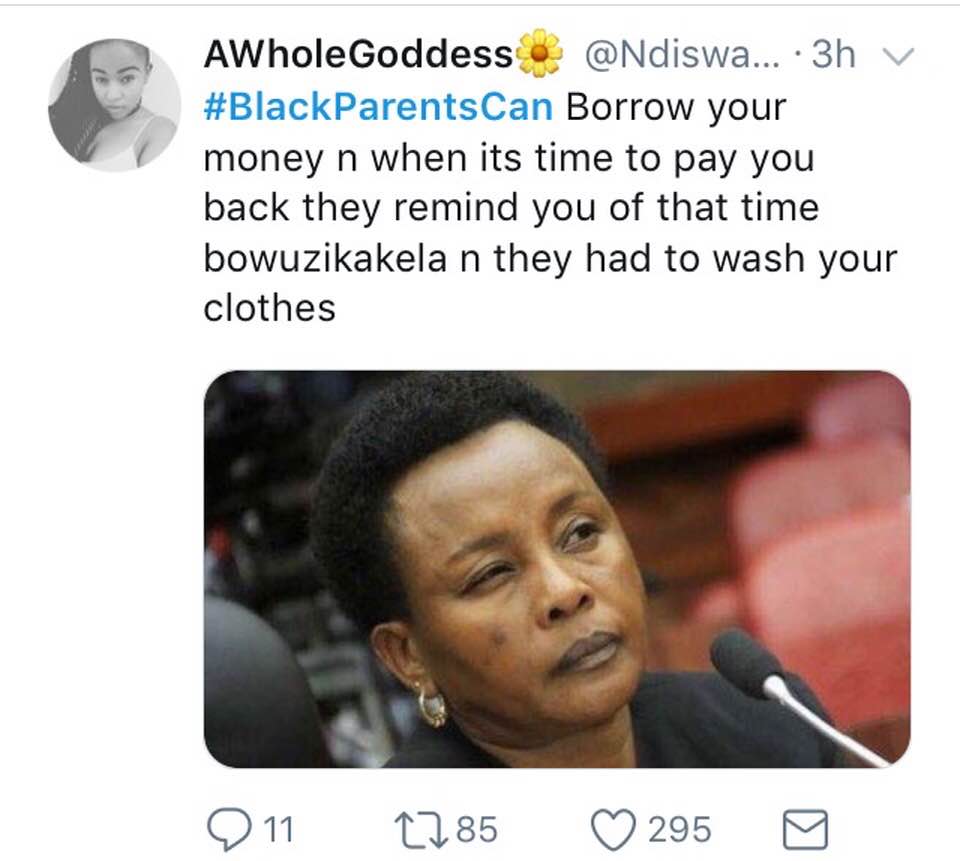The width and height of the screenshot is (960, 861).
Task: Click the word 'clothes' ending the tweet
Action: click(x=269, y=308)
